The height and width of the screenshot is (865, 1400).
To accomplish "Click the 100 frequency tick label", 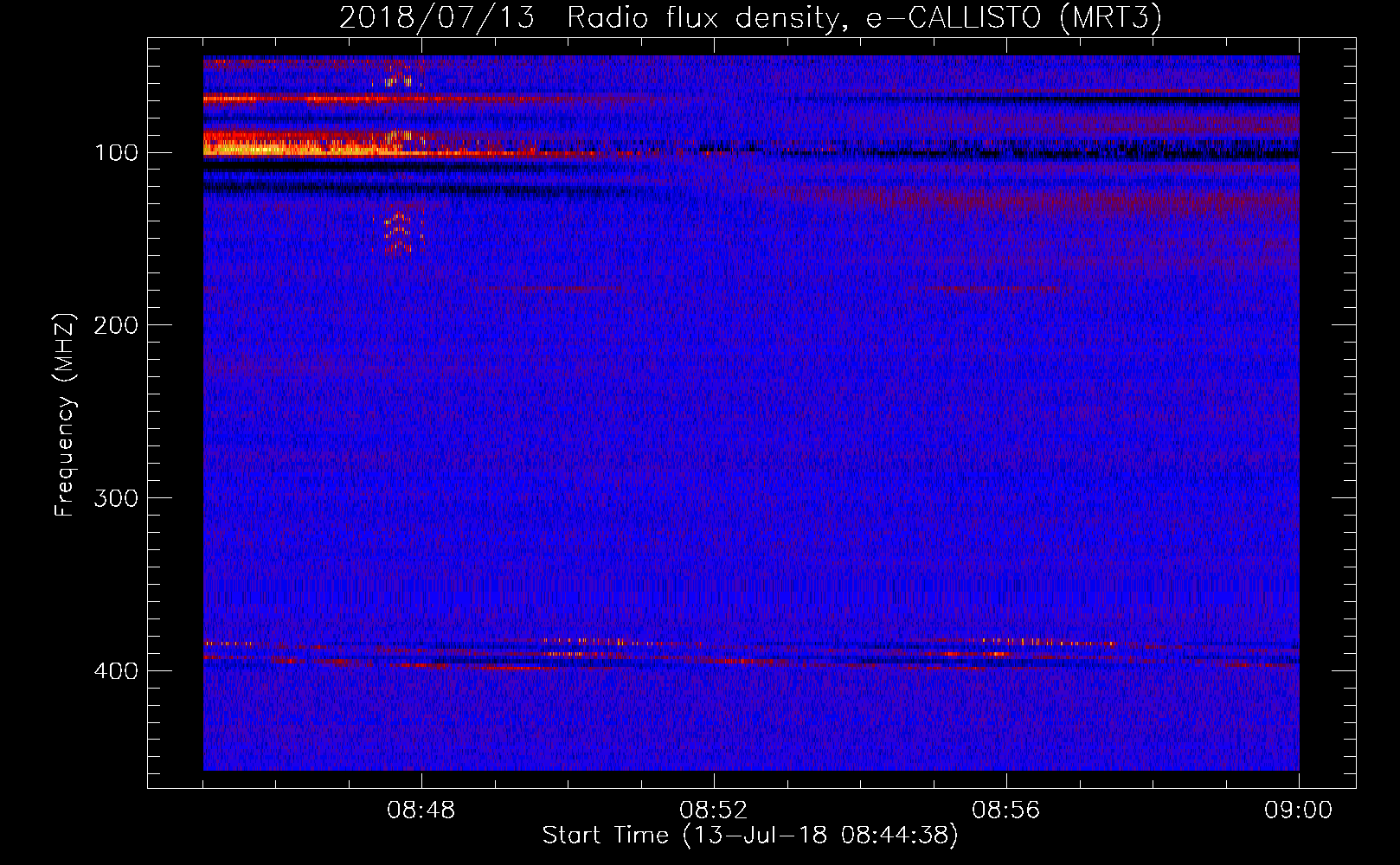I will click(x=116, y=153).
